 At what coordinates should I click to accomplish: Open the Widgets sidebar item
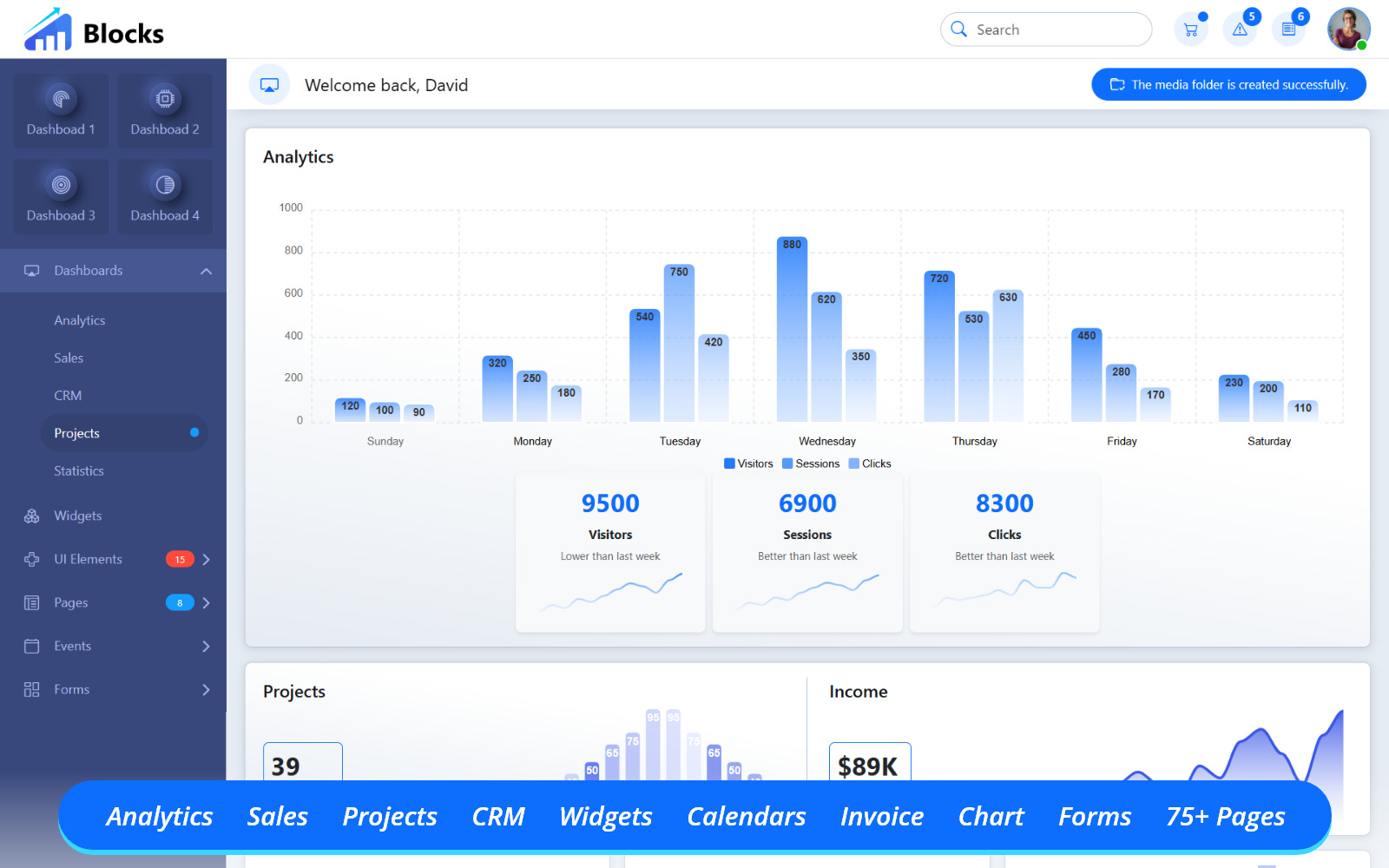pos(77,516)
